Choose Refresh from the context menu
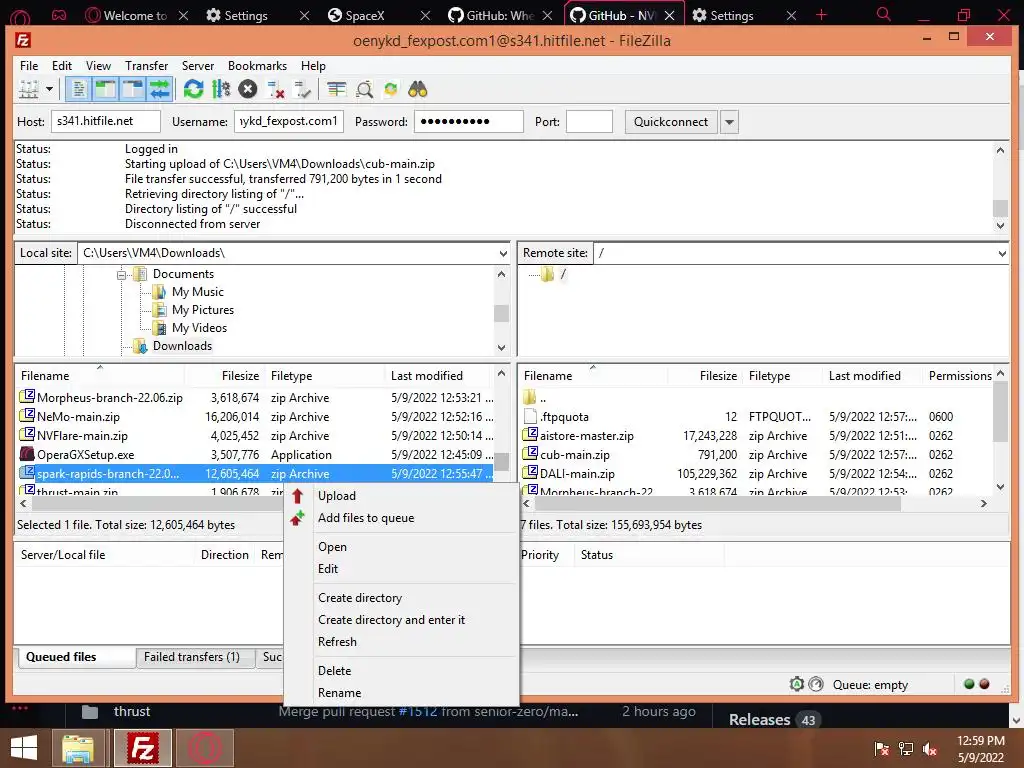 point(401,642)
